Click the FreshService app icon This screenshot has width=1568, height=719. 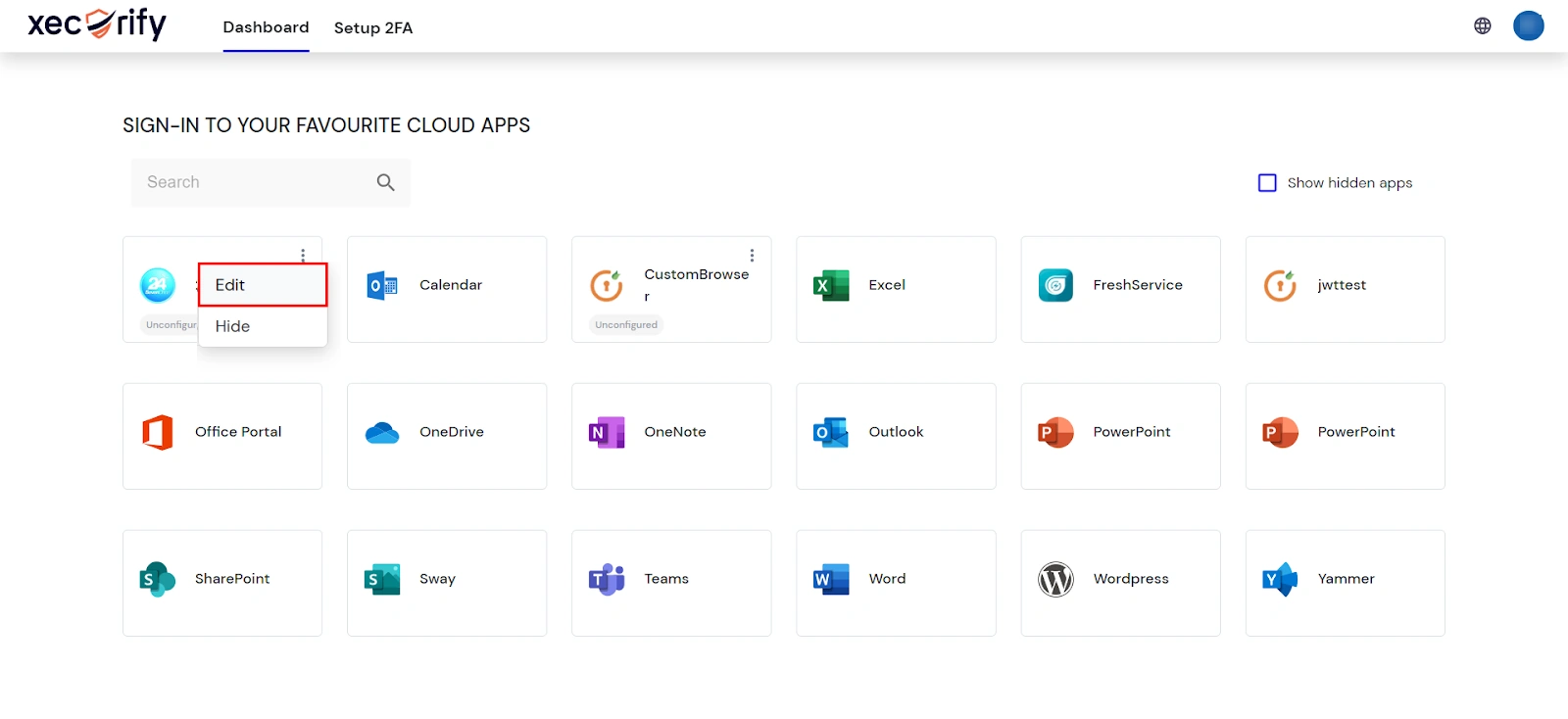(1055, 285)
